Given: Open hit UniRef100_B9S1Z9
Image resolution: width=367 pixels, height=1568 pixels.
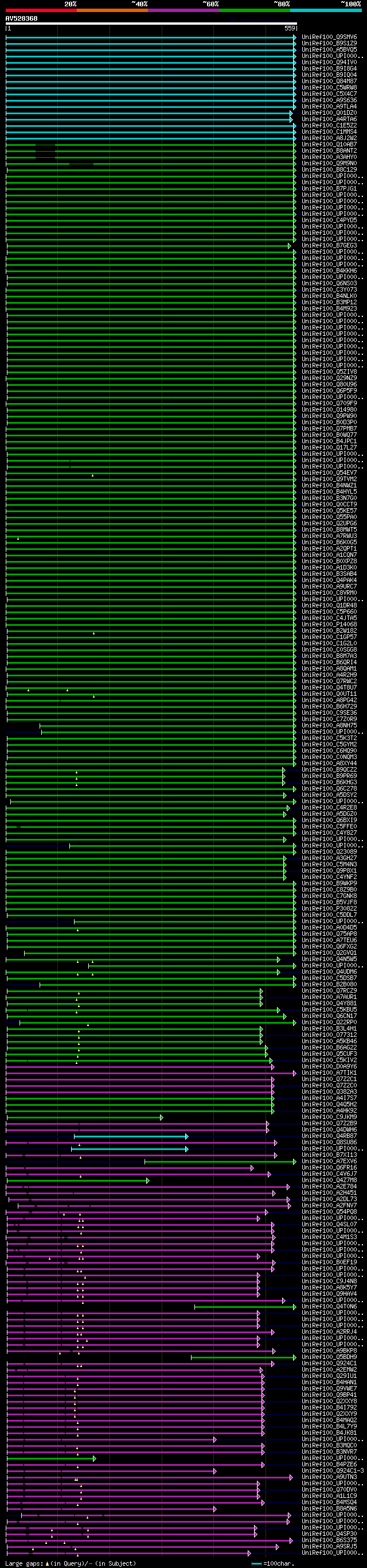Looking at the screenshot, I should (x=329, y=43).
